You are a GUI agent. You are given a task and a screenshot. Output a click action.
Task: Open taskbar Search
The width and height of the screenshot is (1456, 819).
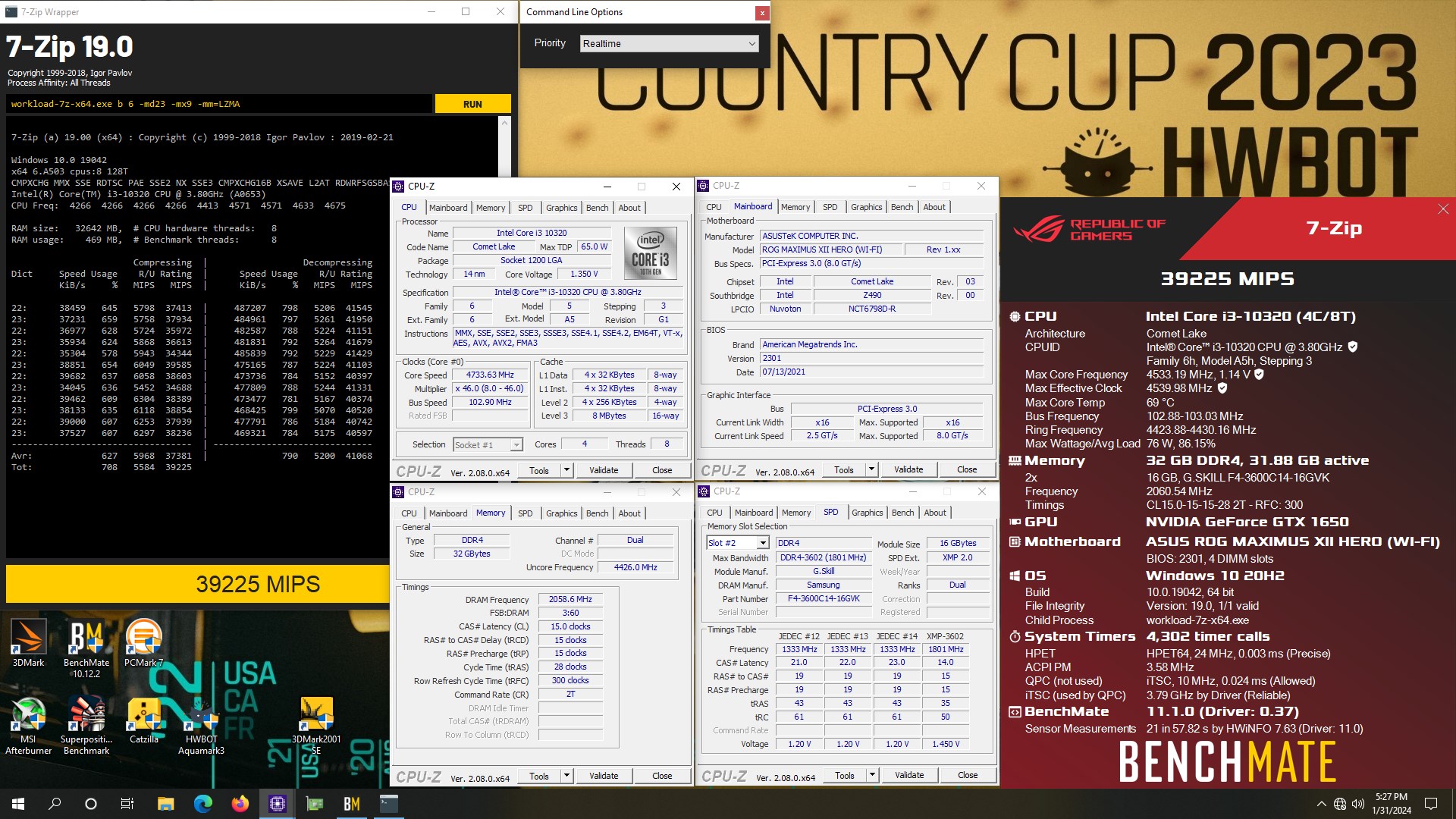point(55,804)
